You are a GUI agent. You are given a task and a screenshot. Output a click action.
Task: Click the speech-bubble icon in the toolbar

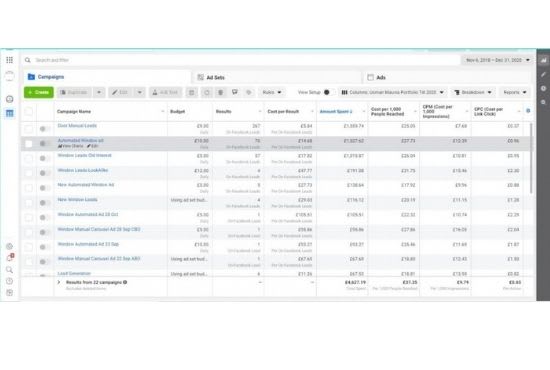point(235,92)
